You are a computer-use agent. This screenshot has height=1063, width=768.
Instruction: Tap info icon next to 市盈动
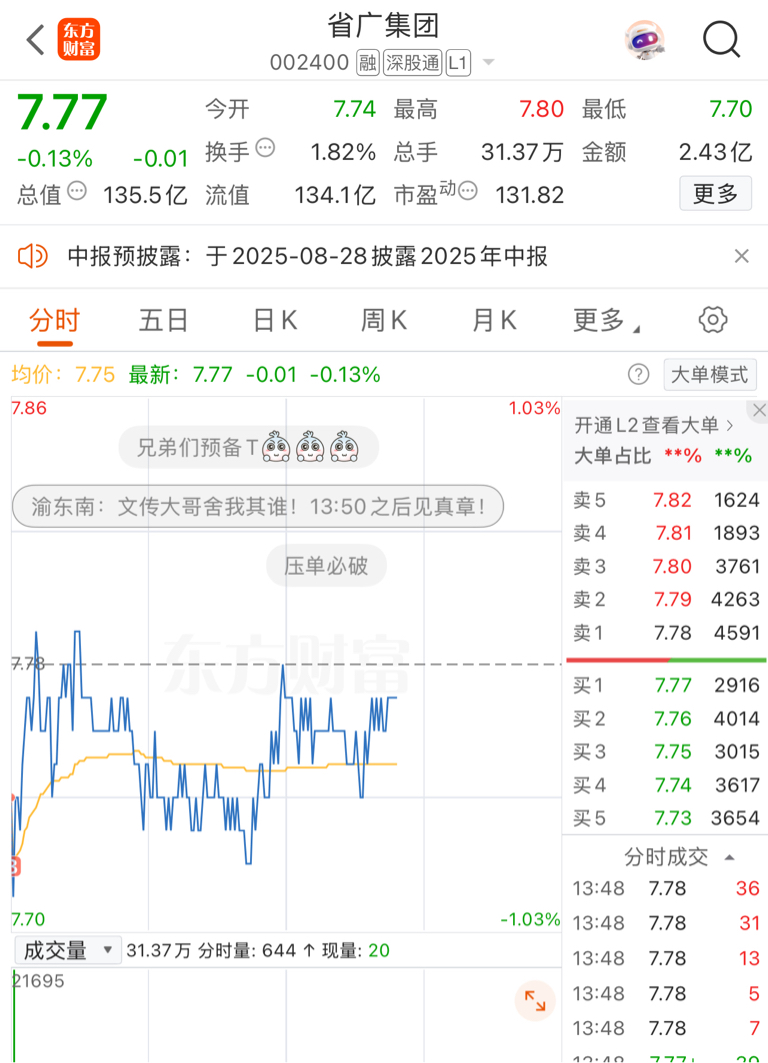click(x=468, y=191)
